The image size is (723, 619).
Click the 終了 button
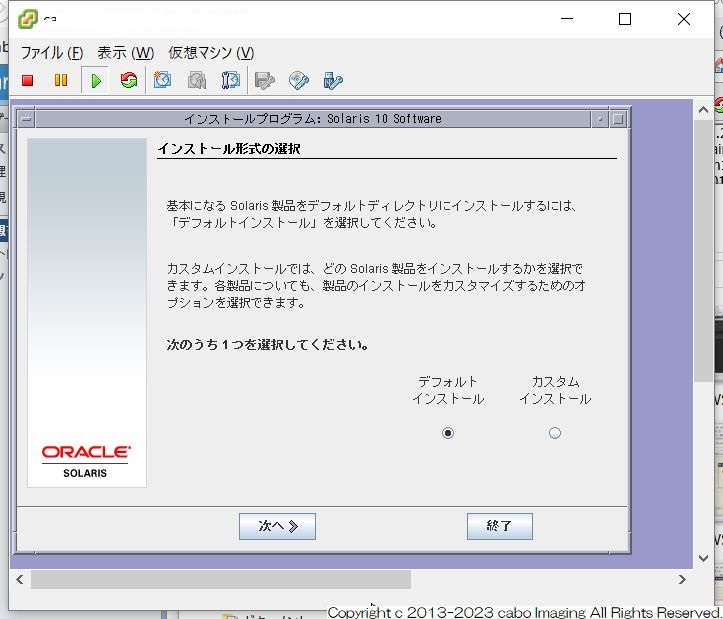coord(499,526)
